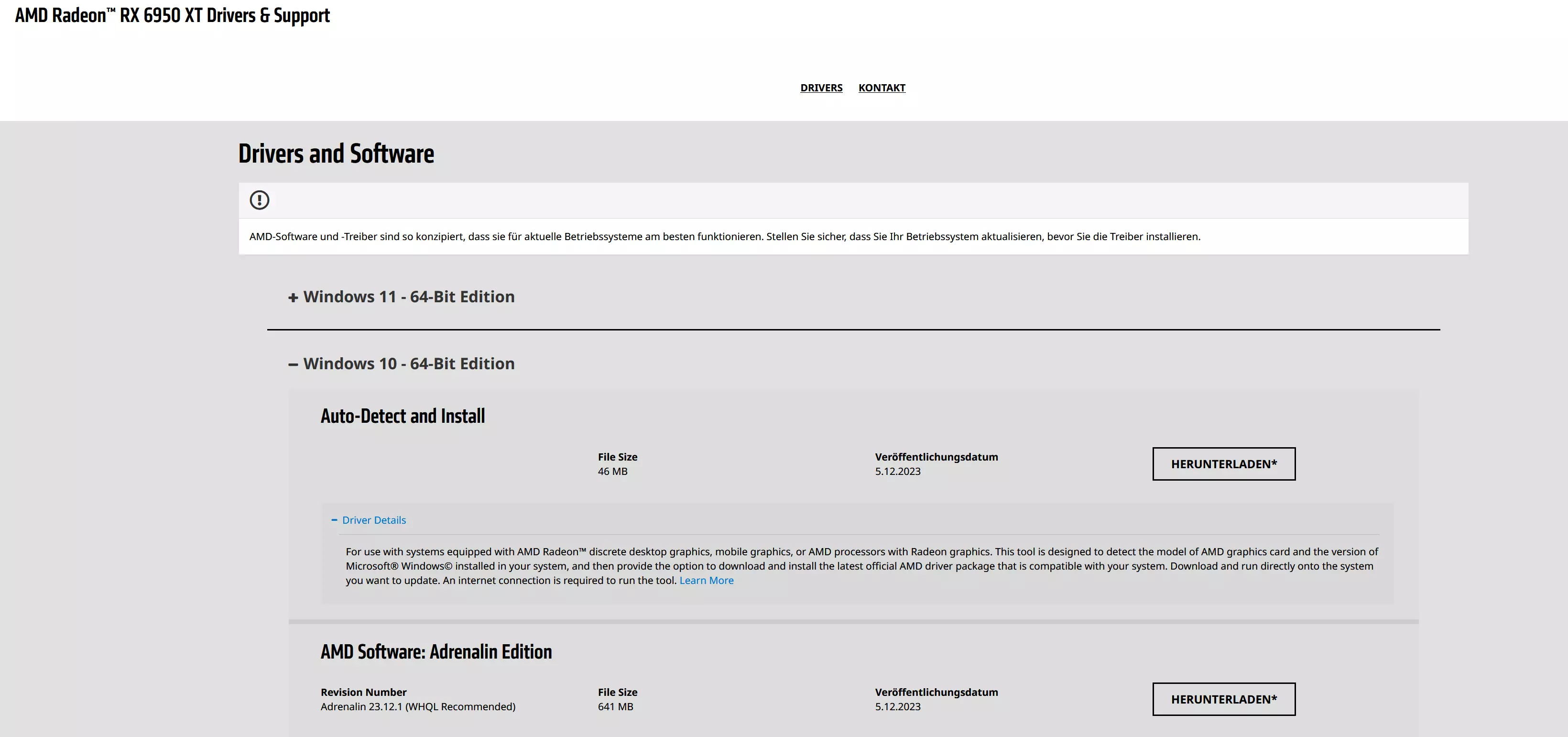Open the DRIVERS navigation link

821,88
